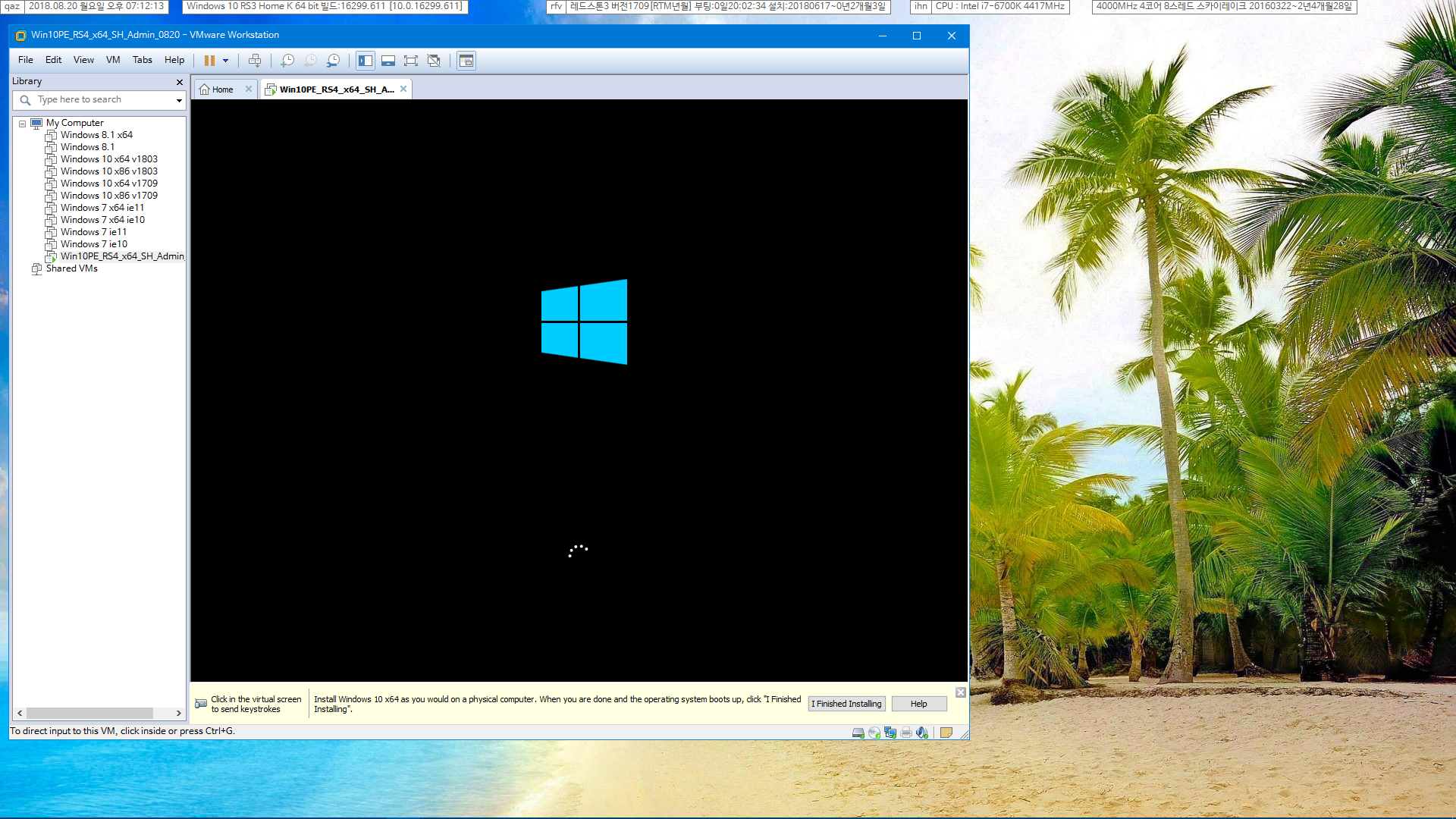Click the Library search input field
This screenshot has height=819, width=1456.
coord(97,99)
